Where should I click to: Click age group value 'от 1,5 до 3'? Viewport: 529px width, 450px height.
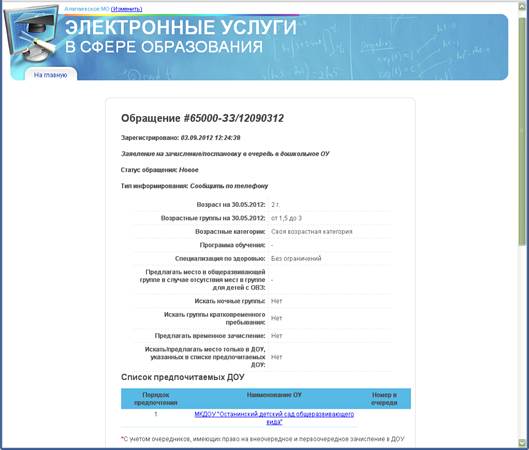coord(286,218)
